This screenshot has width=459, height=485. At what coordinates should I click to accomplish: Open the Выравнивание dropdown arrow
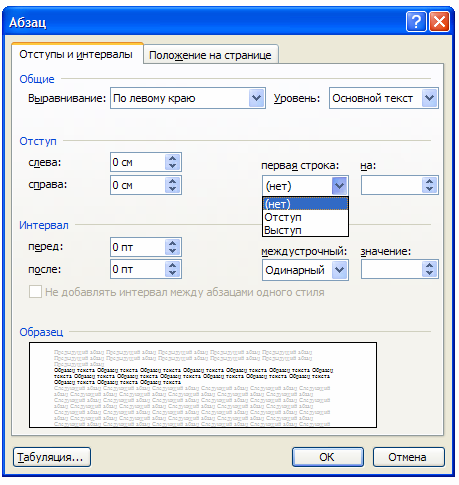(256, 98)
